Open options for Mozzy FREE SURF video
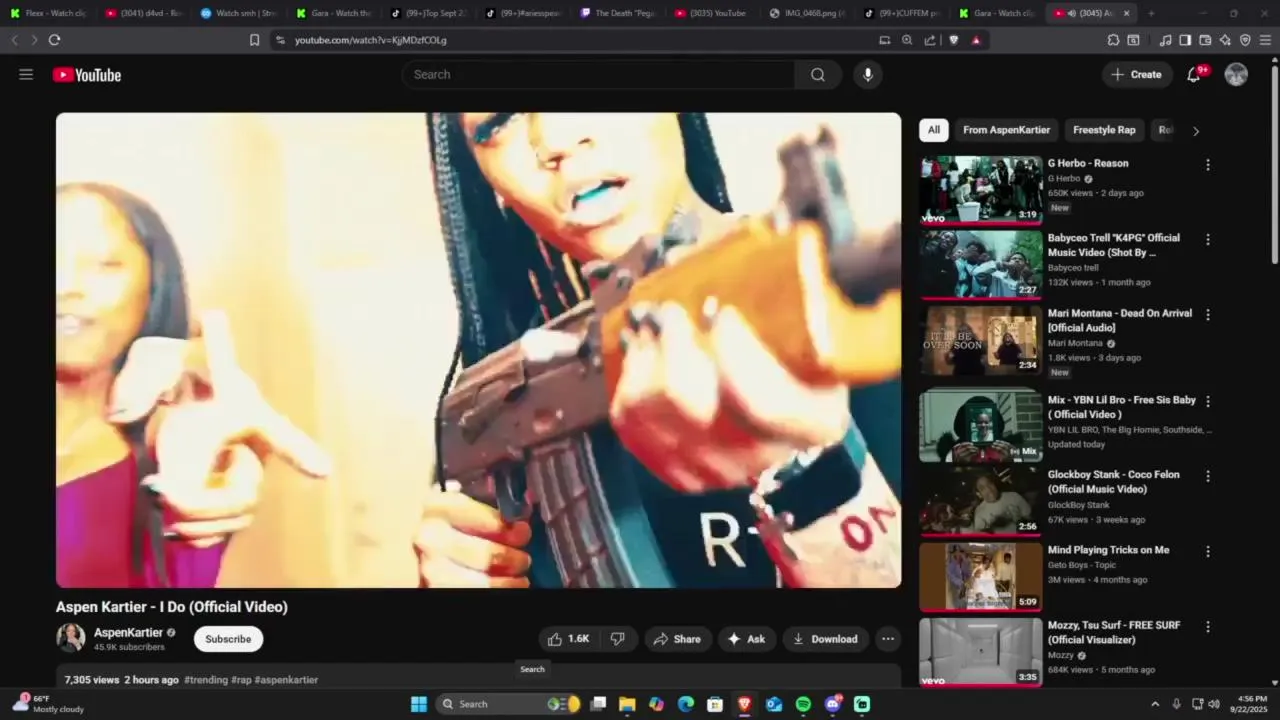 1207,627
